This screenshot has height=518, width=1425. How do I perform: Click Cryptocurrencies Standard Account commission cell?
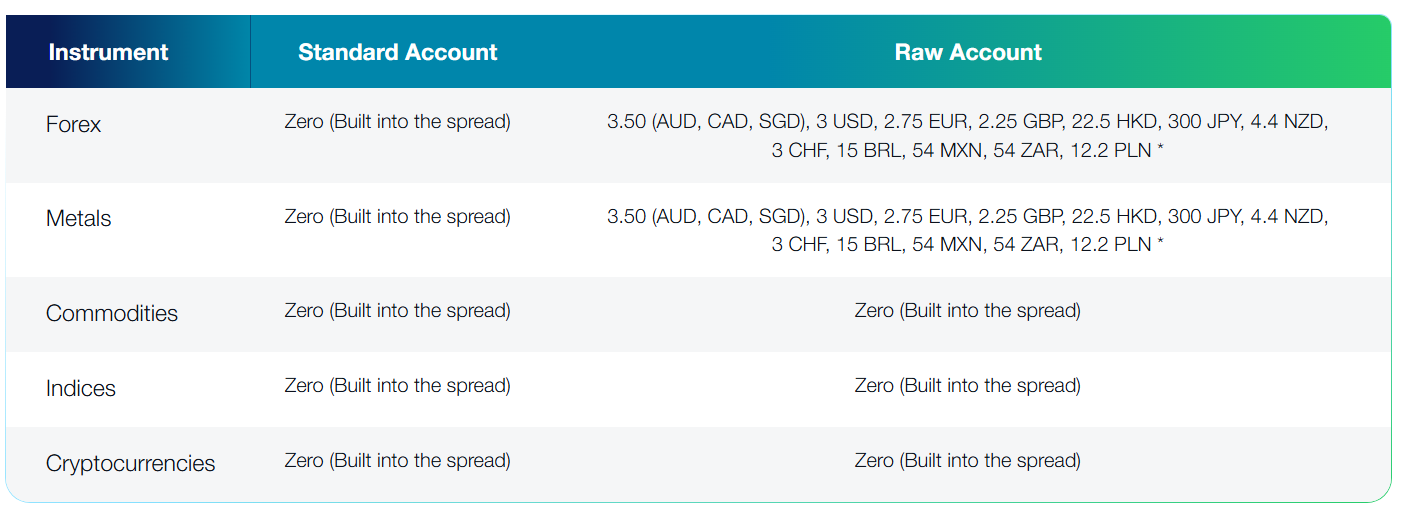(397, 461)
